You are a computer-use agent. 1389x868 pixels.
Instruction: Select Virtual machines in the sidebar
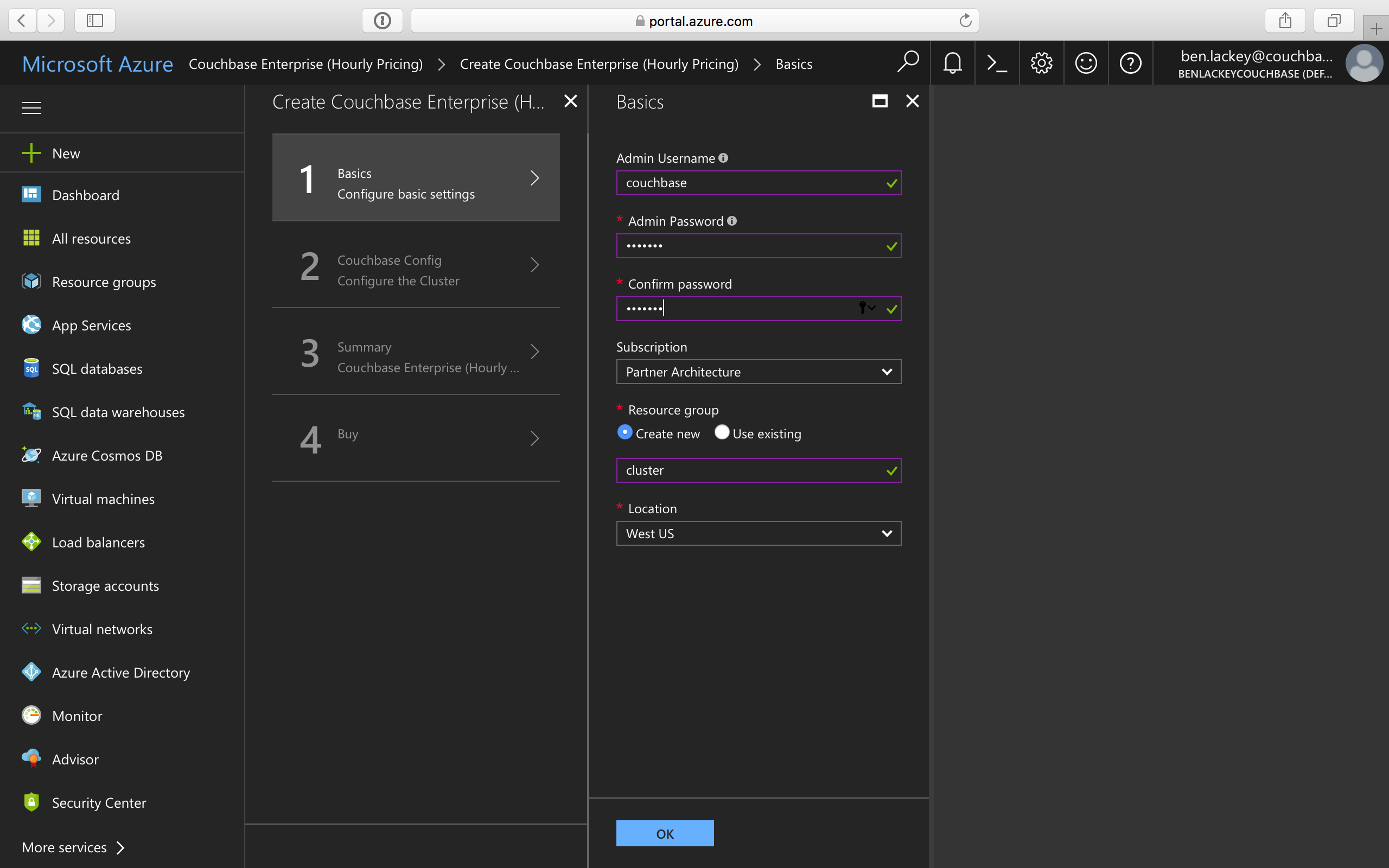coord(103,499)
